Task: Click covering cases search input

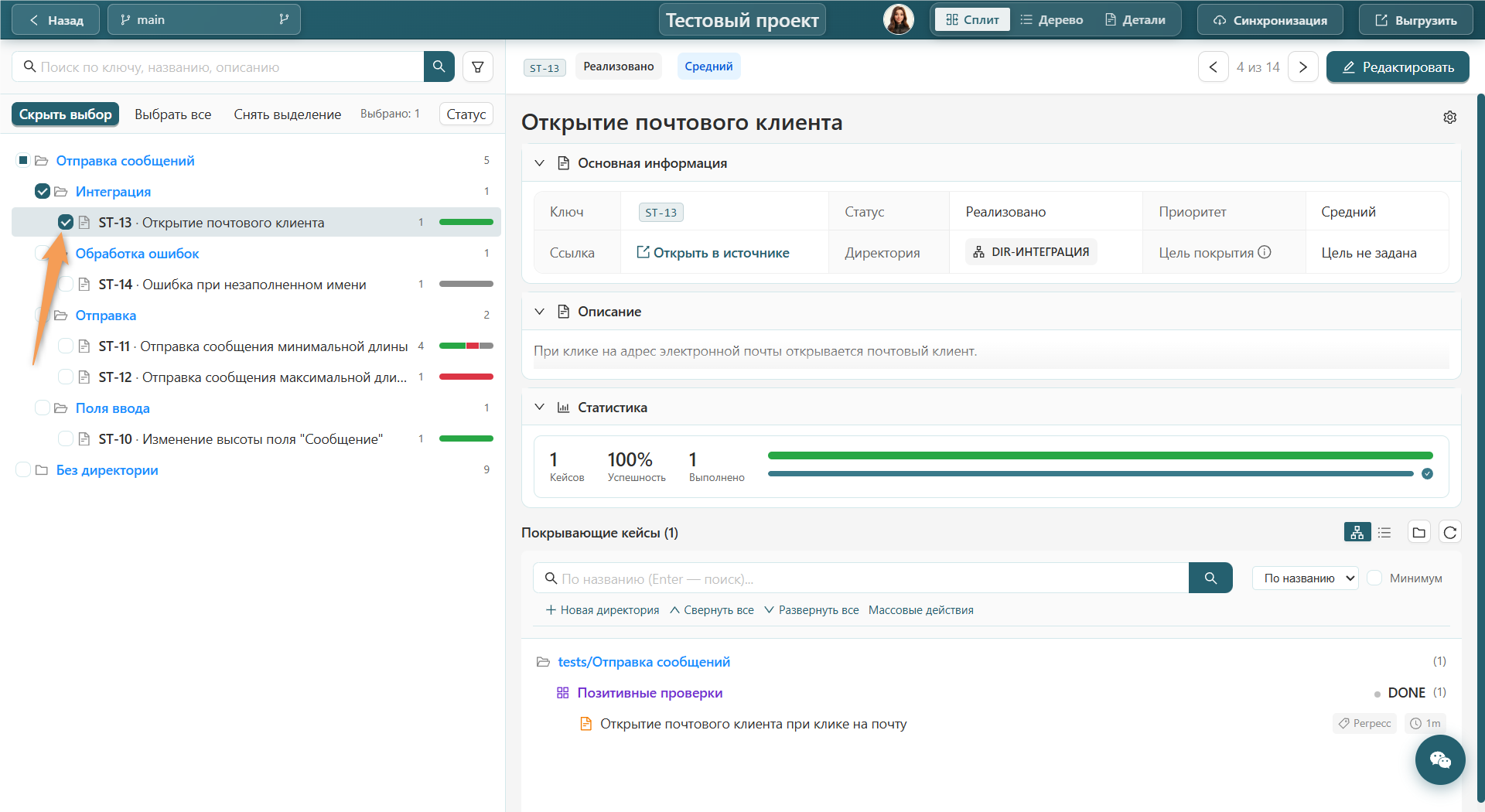Action: point(861,578)
